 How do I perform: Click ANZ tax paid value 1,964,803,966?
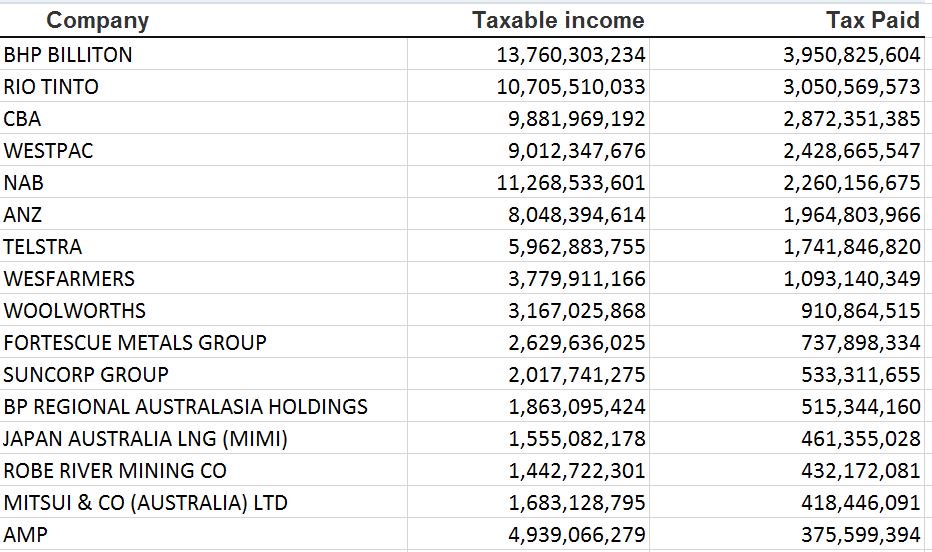click(851, 215)
